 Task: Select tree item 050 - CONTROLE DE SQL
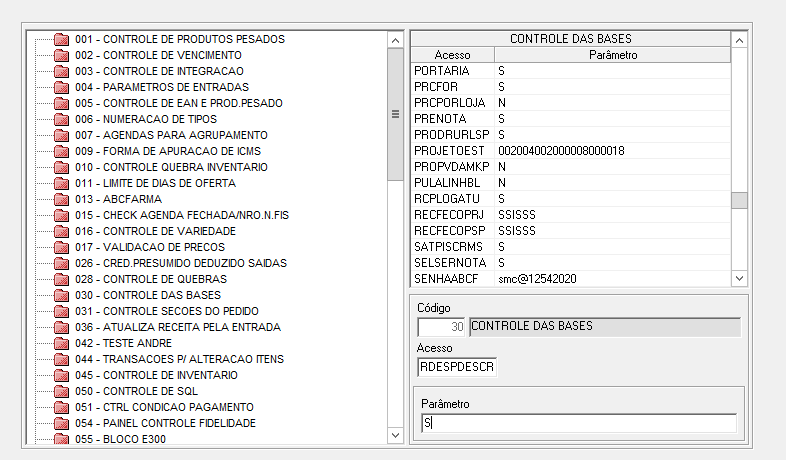(136, 391)
